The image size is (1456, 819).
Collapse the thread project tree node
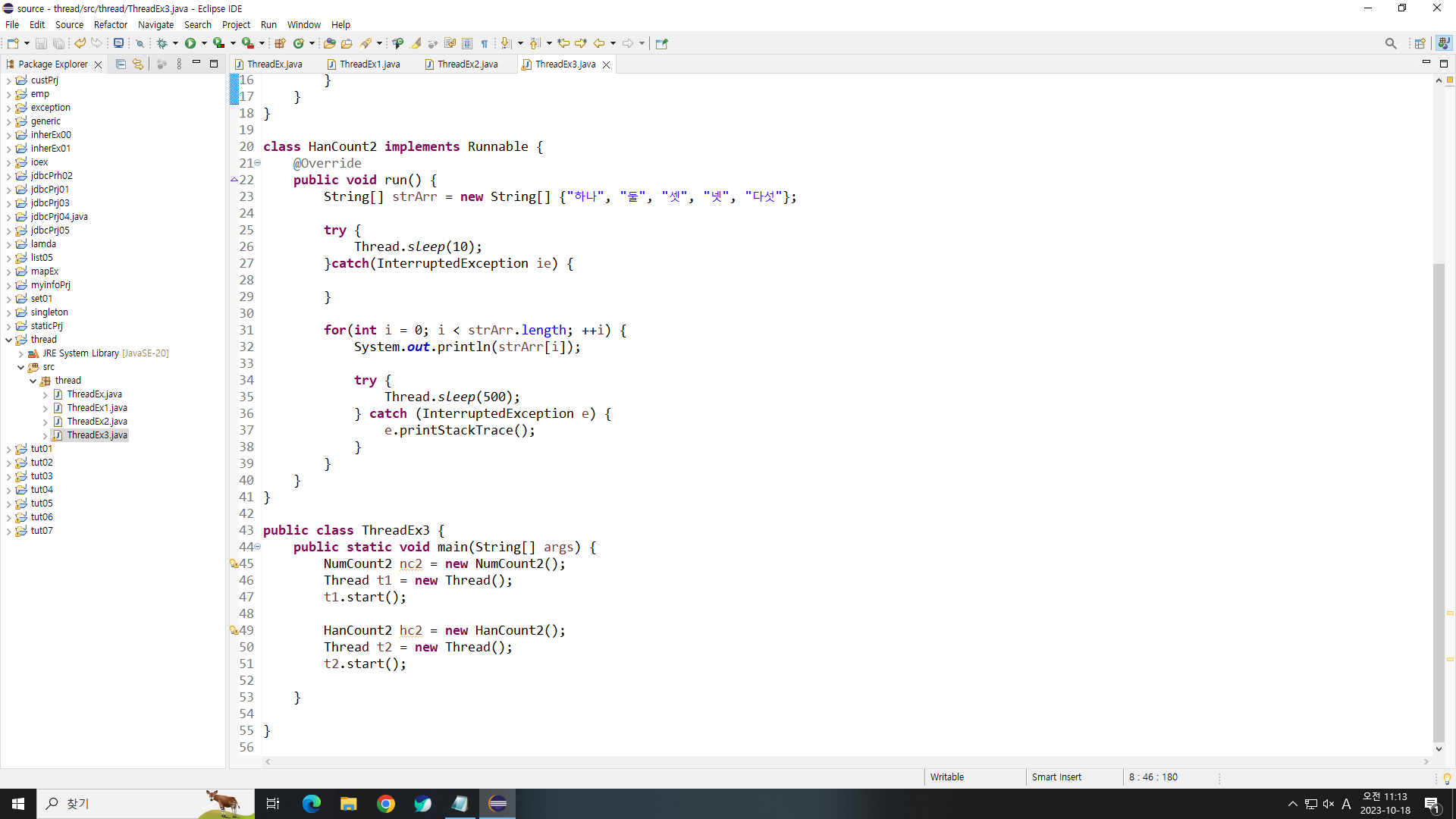pos(9,340)
